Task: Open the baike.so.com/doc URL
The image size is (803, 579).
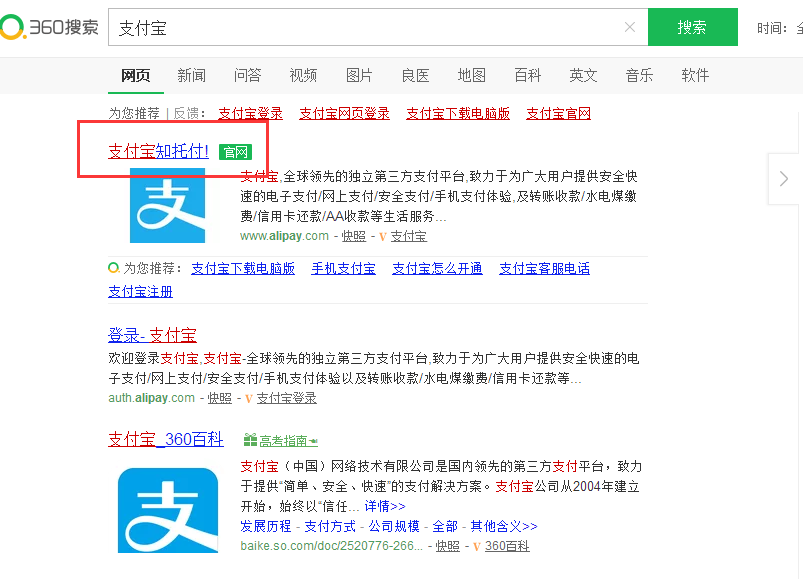Action: coord(331,546)
